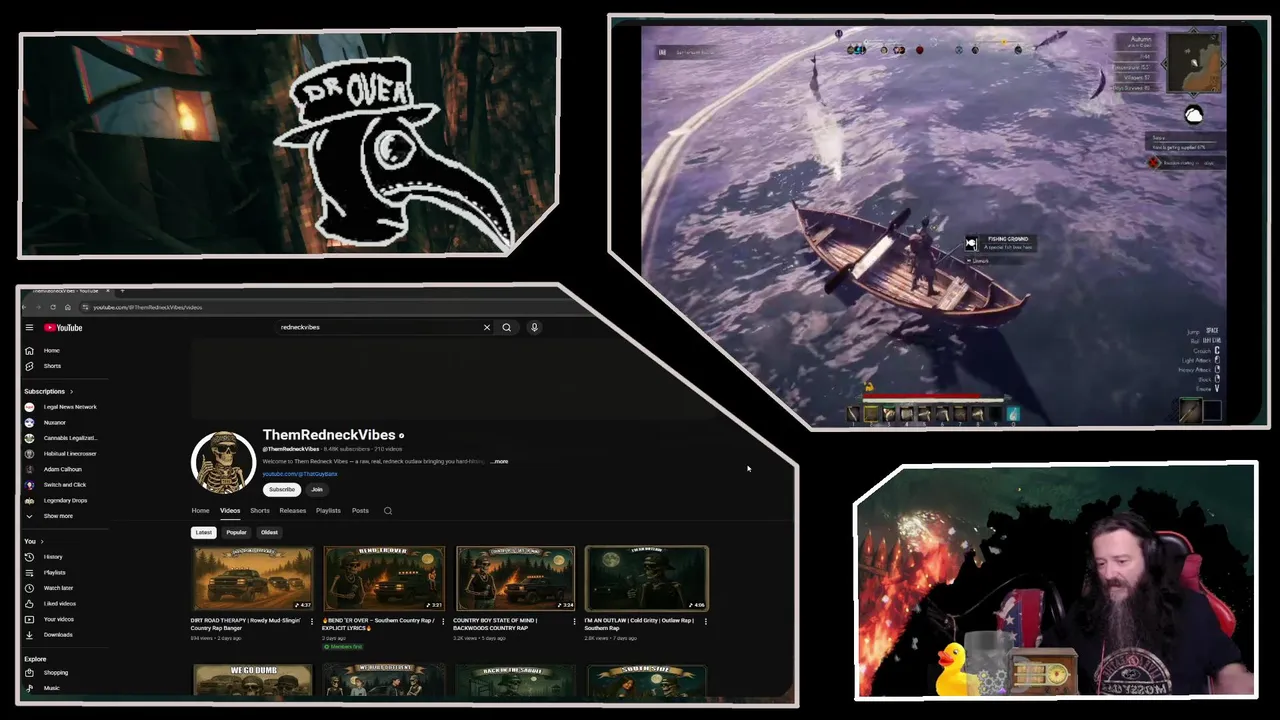Switch to the Videos tab
Viewport: 1280px width, 720px height.
(230, 511)
